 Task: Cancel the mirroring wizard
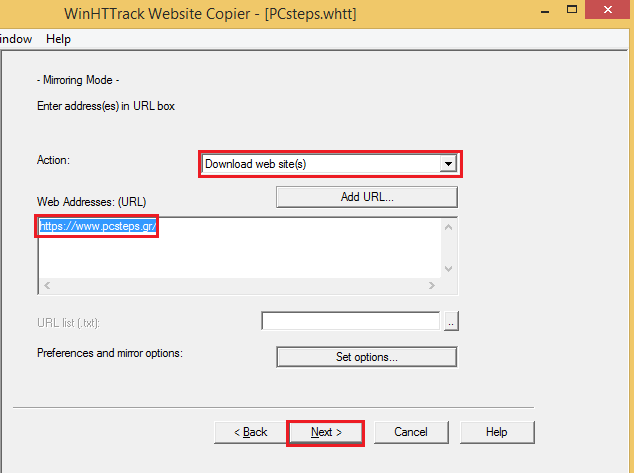pos(411,432)
